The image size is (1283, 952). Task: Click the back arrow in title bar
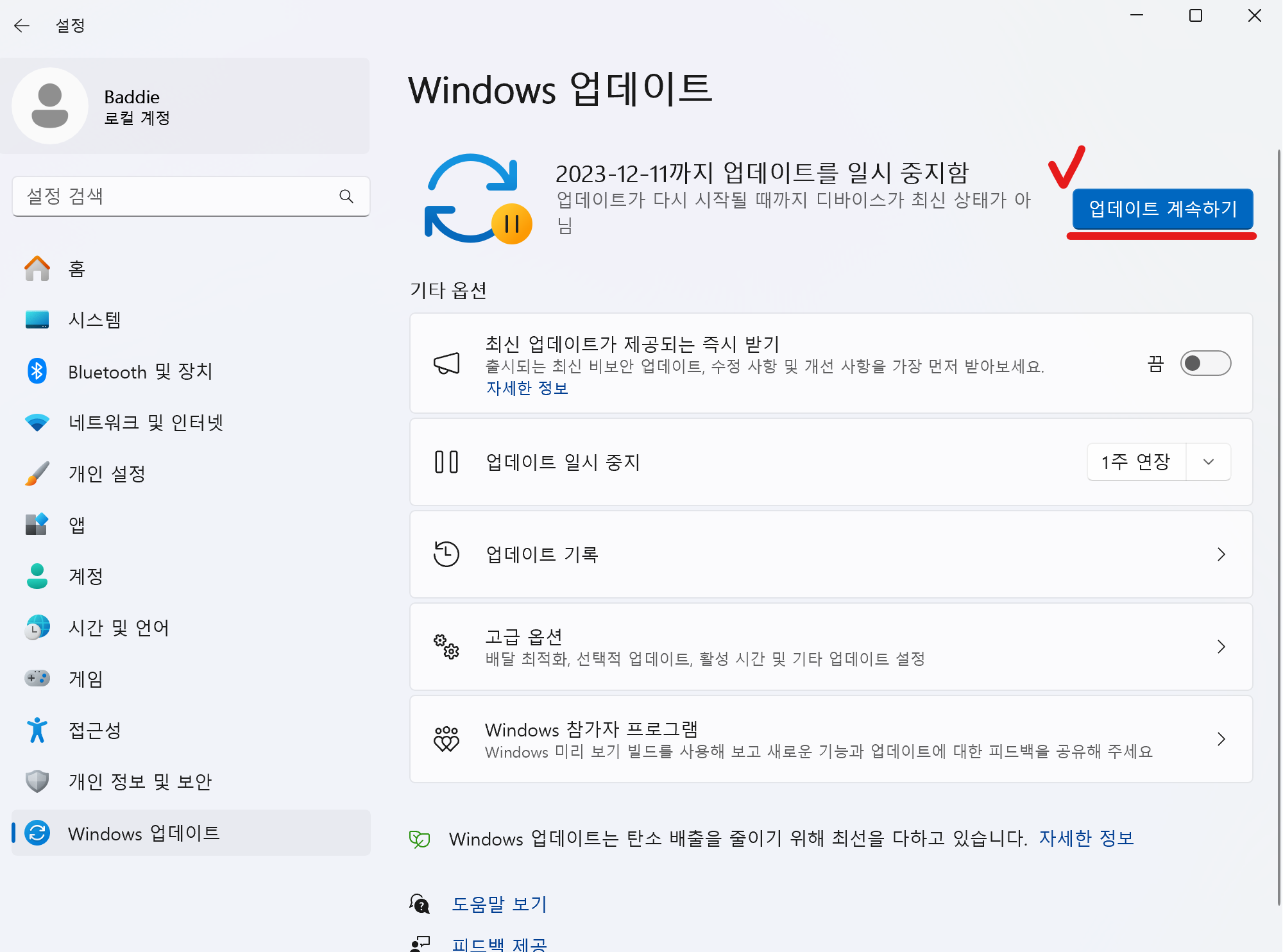(x=22, y=26)
